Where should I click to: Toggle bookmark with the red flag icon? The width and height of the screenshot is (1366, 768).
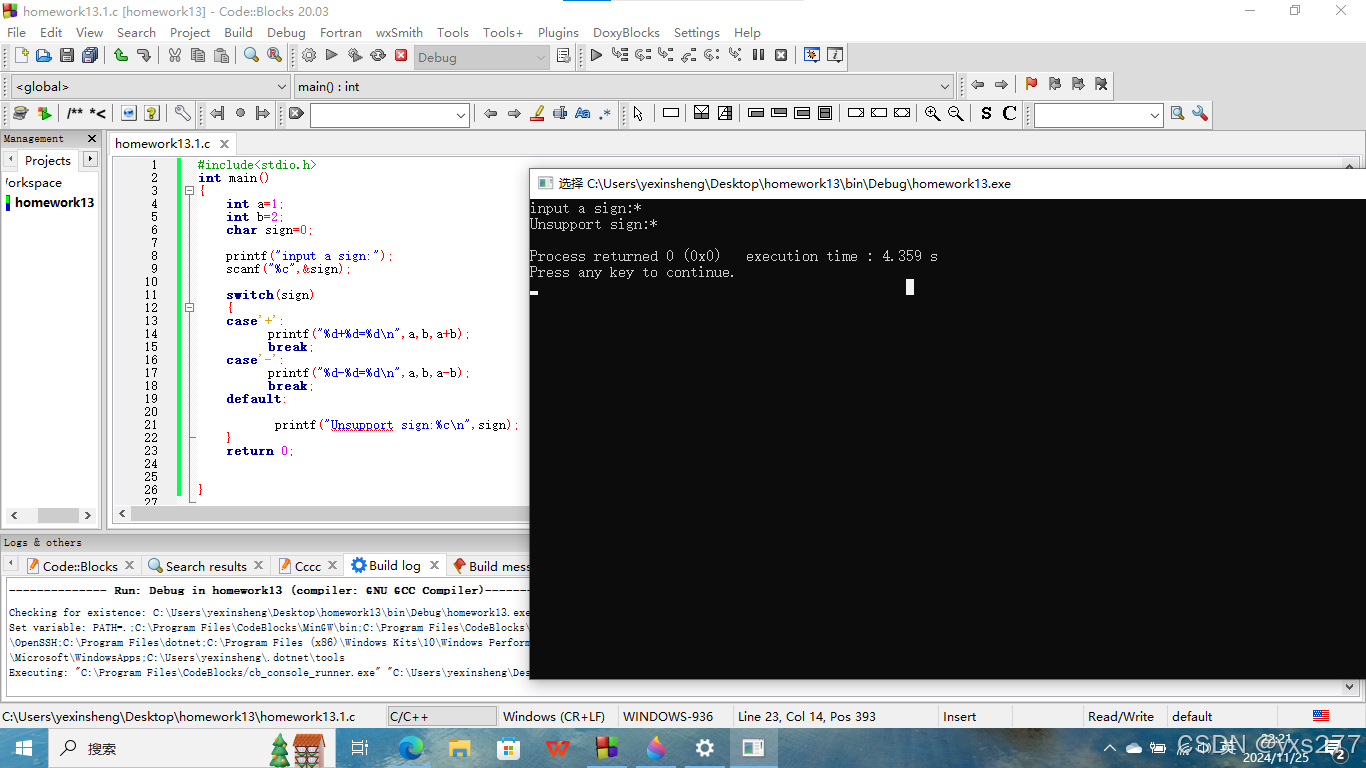(1031, 85)
